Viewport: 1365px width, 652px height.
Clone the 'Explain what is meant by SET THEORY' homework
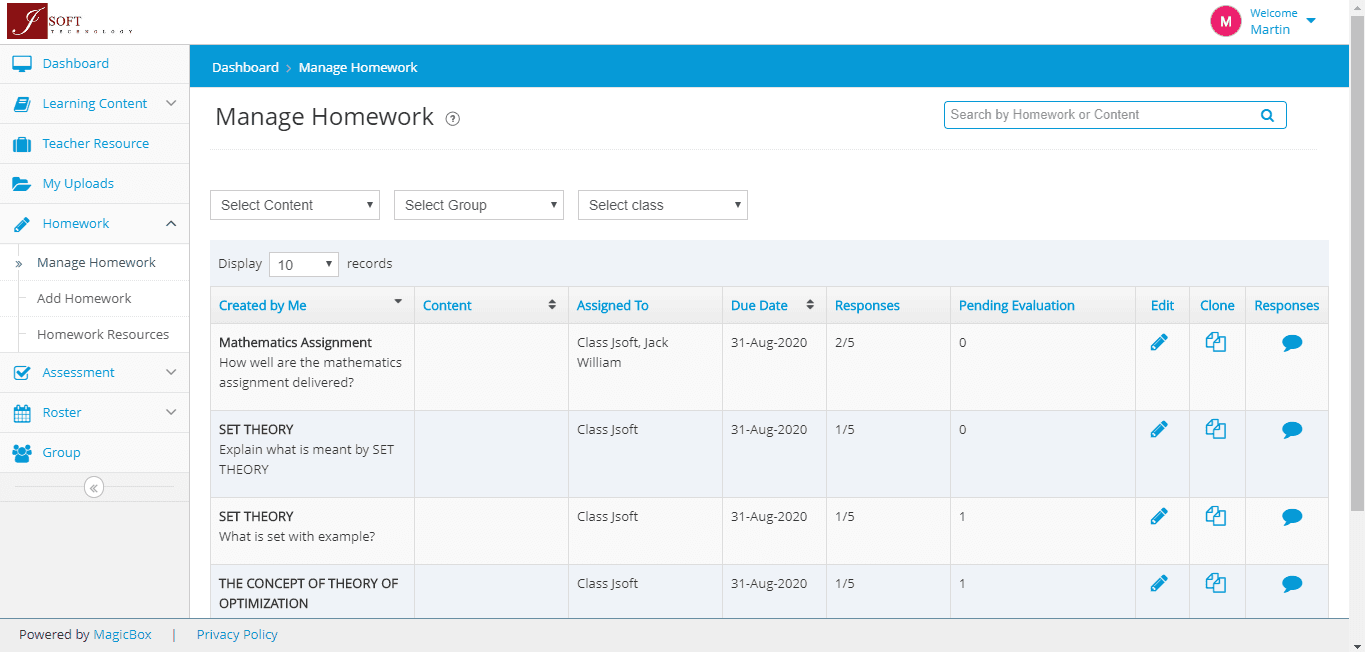pos(1216,429)
